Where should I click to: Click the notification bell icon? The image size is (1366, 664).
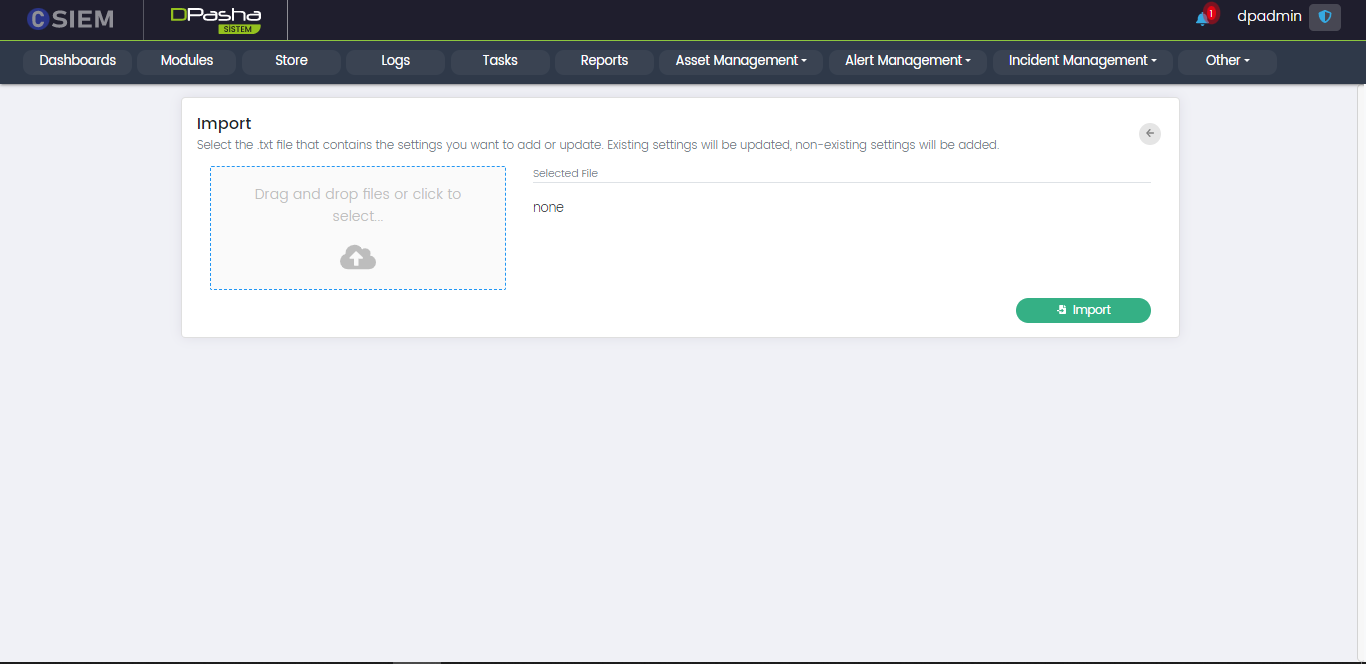pyautogui.click(x=1201, y=19)
